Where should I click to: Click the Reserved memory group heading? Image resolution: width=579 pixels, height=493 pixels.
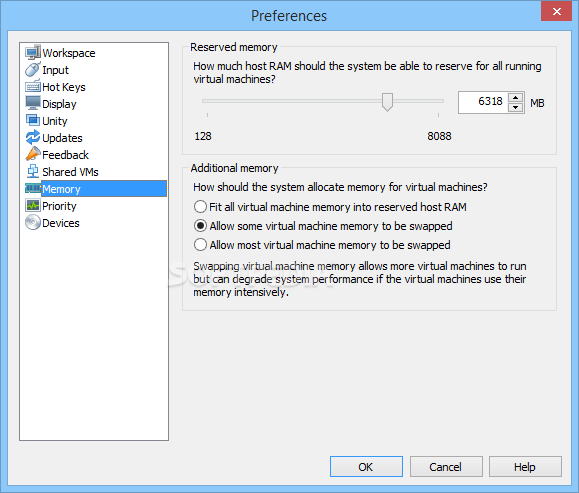click(x=234, y=47)
